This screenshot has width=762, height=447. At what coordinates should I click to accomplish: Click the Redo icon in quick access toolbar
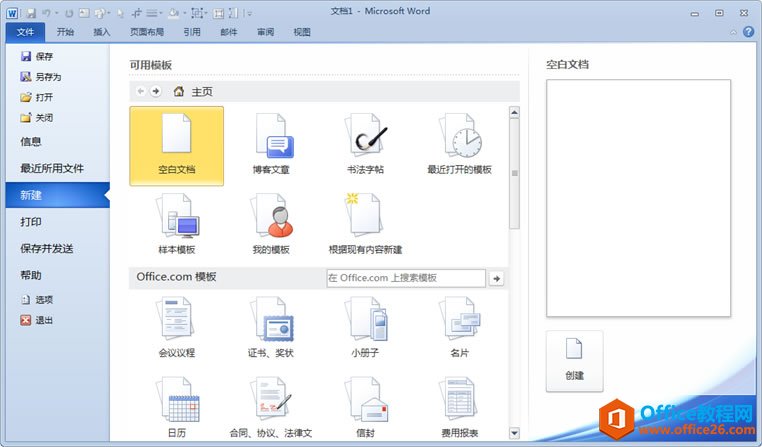pos(69,13)
